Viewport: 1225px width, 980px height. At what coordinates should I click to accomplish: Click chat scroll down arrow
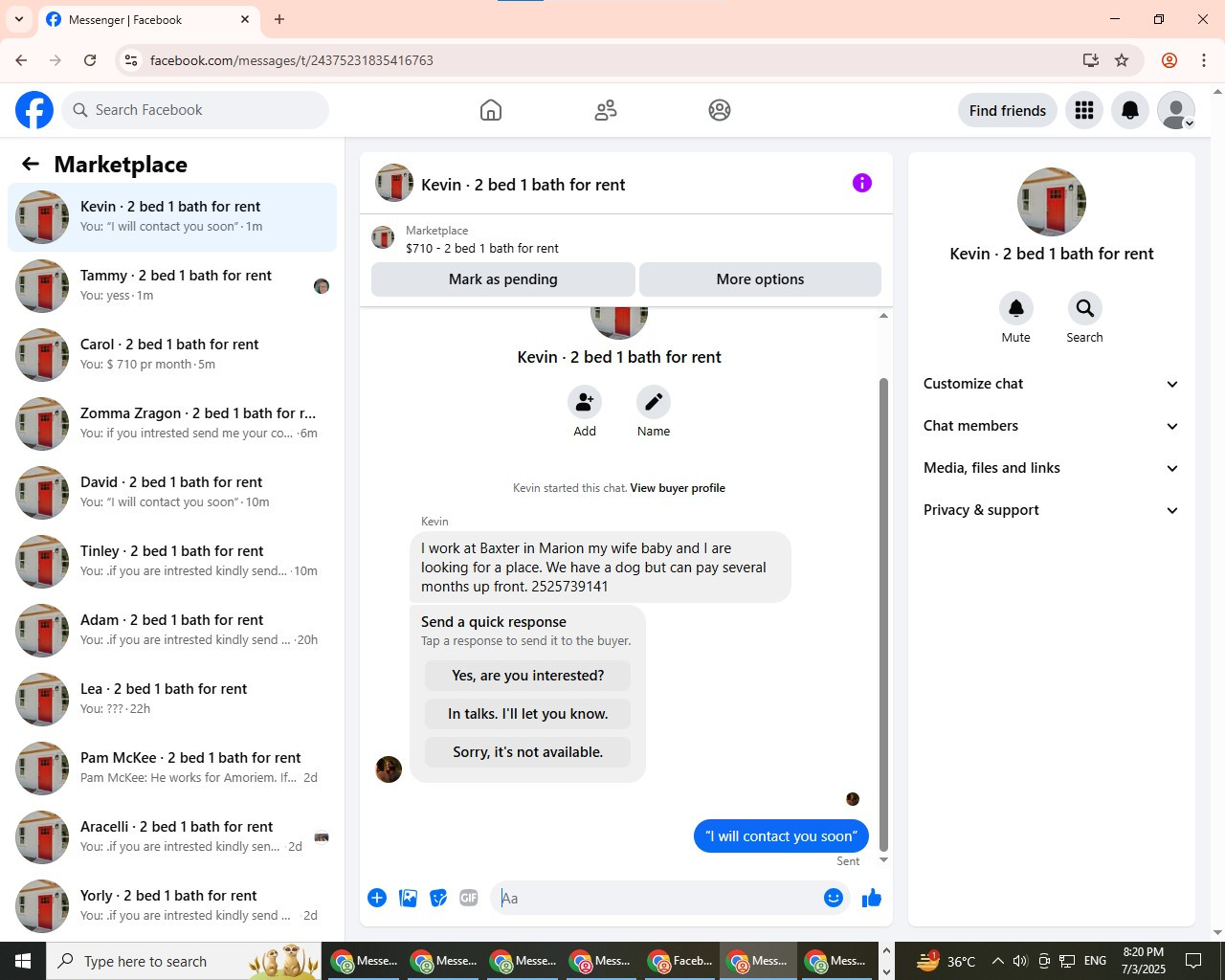(x=883, y=859)
